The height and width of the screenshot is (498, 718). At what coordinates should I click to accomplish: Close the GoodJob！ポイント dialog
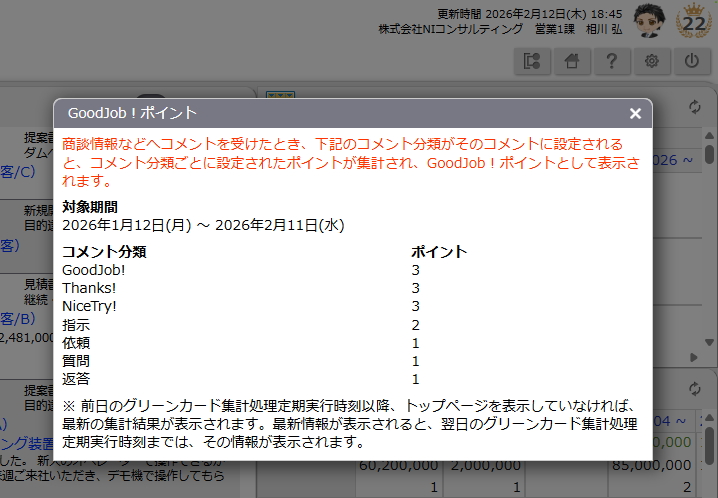point(635,113)
